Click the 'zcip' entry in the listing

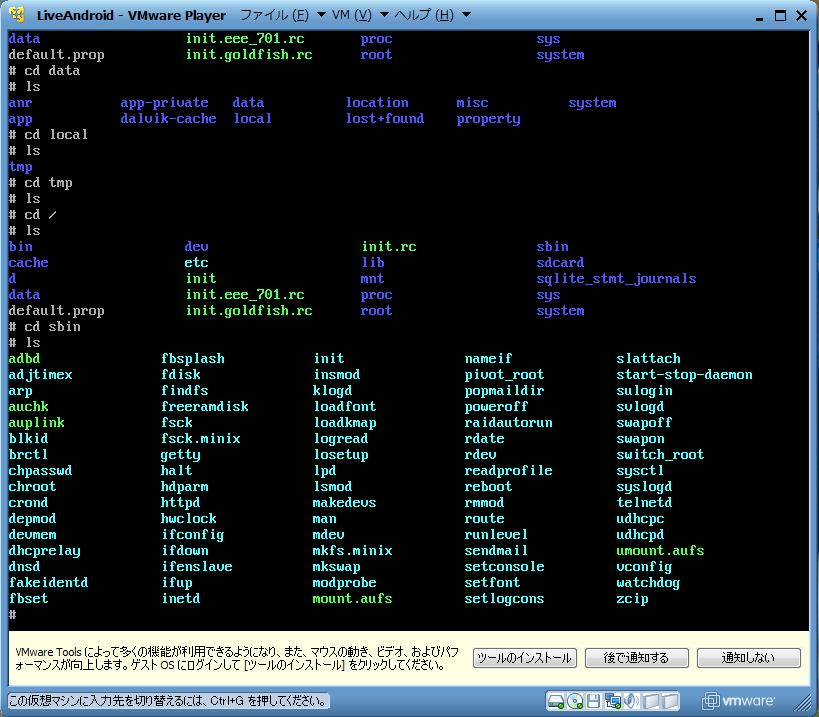pos(633,598)
